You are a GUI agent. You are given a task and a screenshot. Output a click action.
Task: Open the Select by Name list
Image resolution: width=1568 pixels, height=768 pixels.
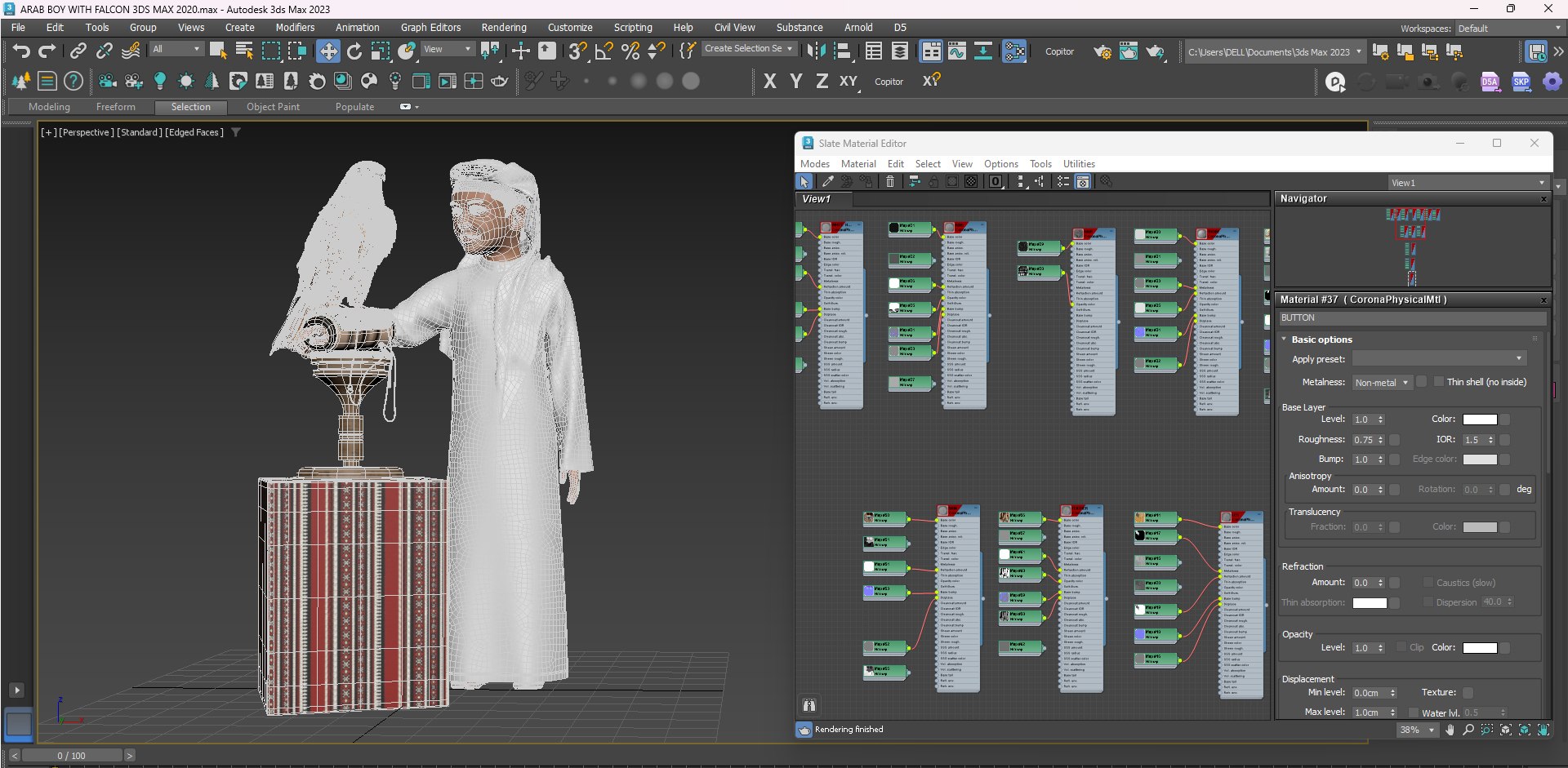[x=244, y=51]
